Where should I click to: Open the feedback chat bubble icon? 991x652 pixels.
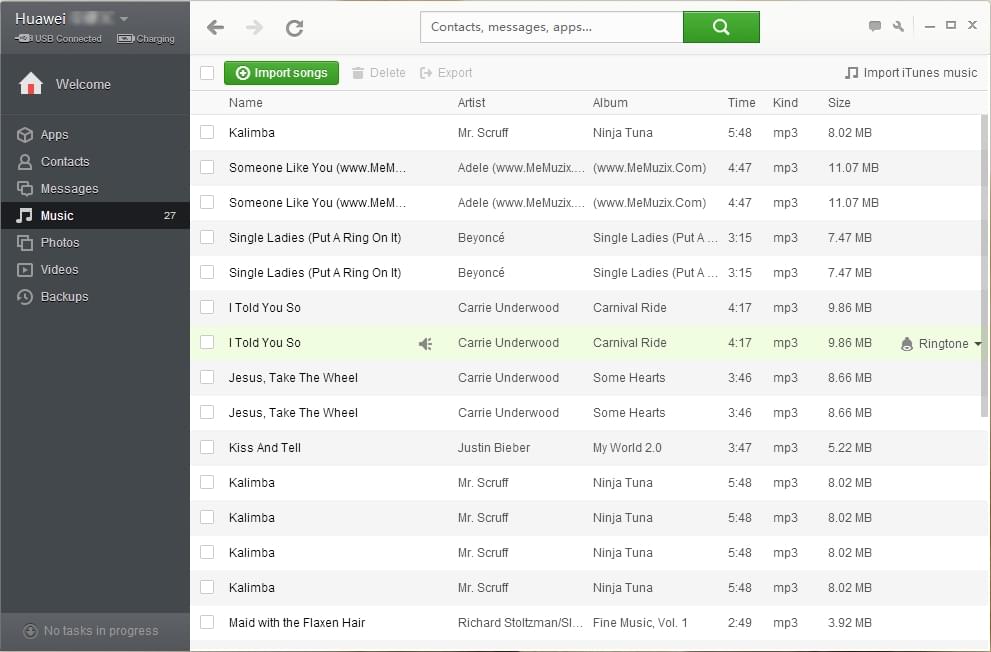(875, 26)
